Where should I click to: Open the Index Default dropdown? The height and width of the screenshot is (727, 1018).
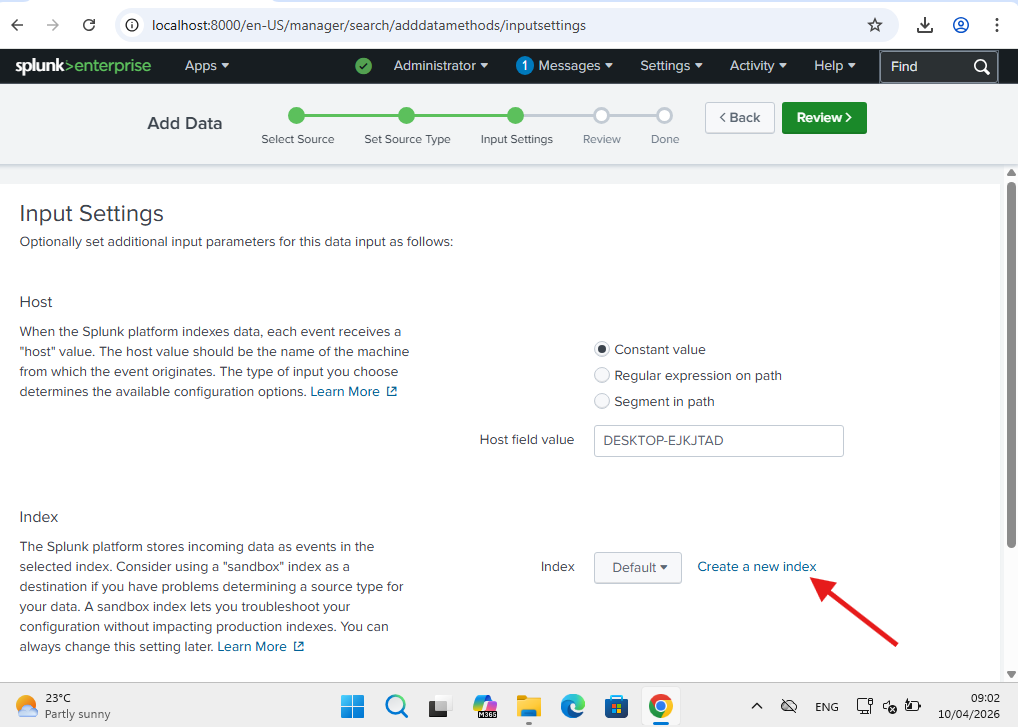(638, 568)
